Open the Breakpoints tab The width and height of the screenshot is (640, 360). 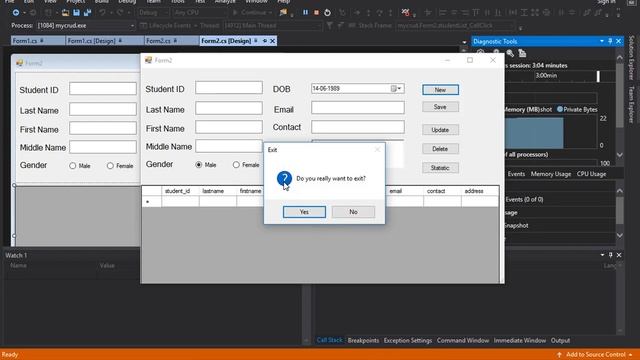(363, 340)
